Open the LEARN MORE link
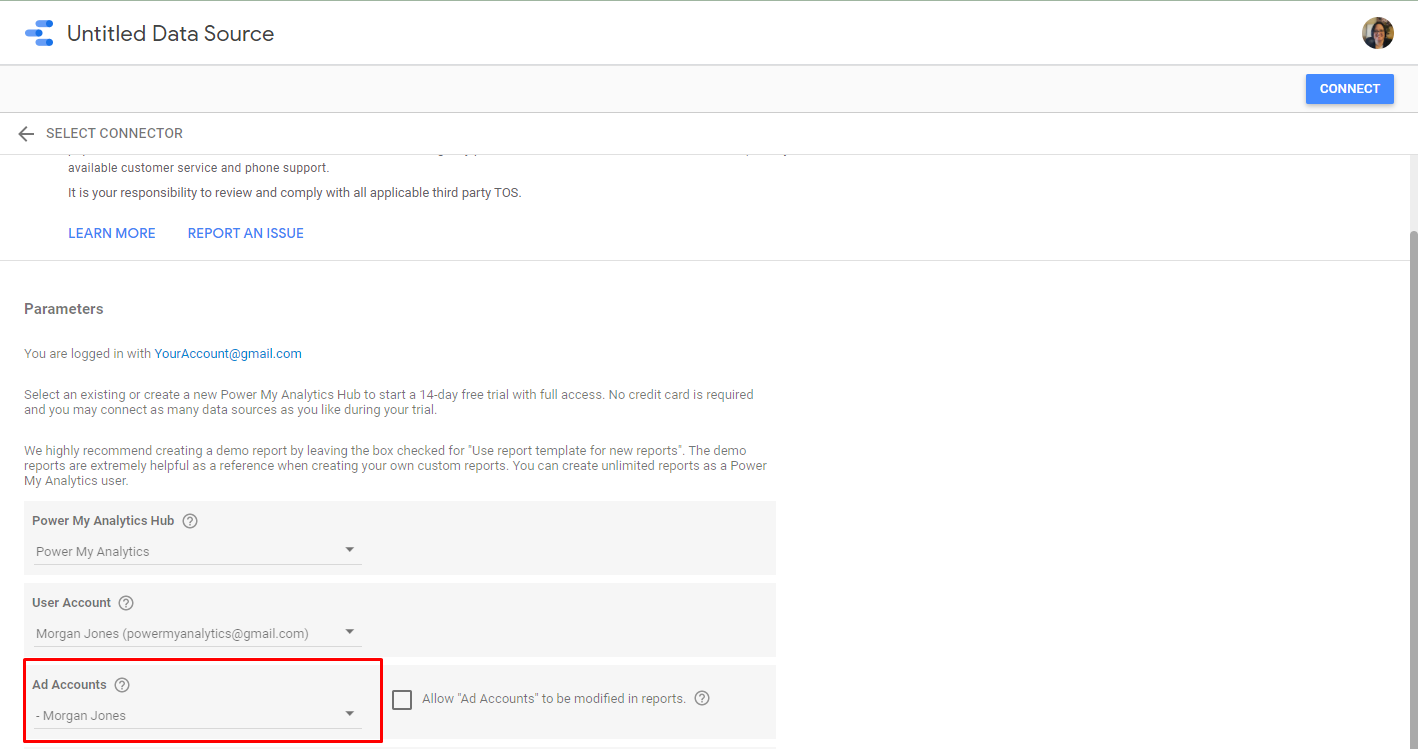Viewport: 1418px width, 749px height. (112, 233)
